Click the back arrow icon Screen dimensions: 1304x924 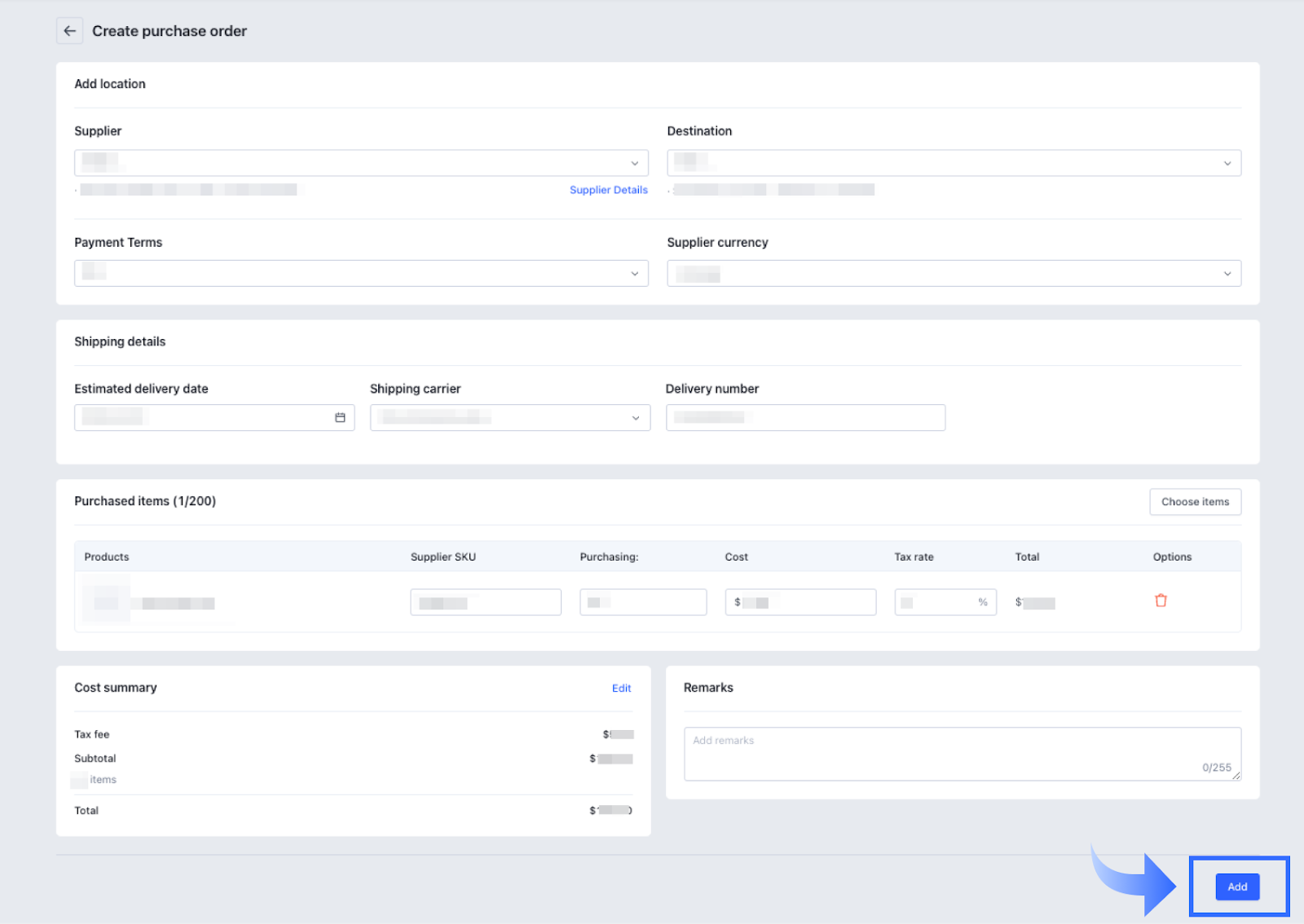pos(70,31)
